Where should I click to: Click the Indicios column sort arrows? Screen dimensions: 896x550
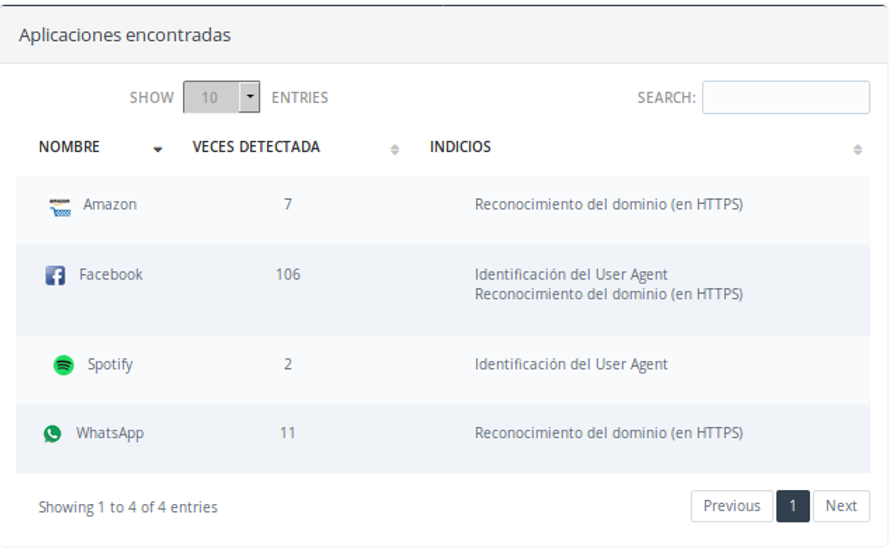(857, 150)
